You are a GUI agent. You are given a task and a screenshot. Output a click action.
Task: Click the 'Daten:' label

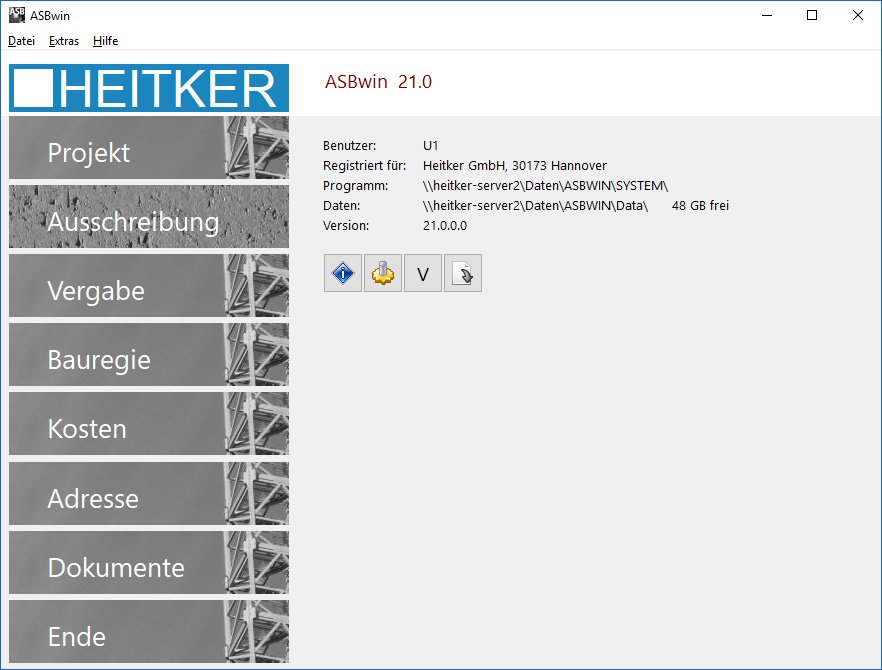[341, 206]
